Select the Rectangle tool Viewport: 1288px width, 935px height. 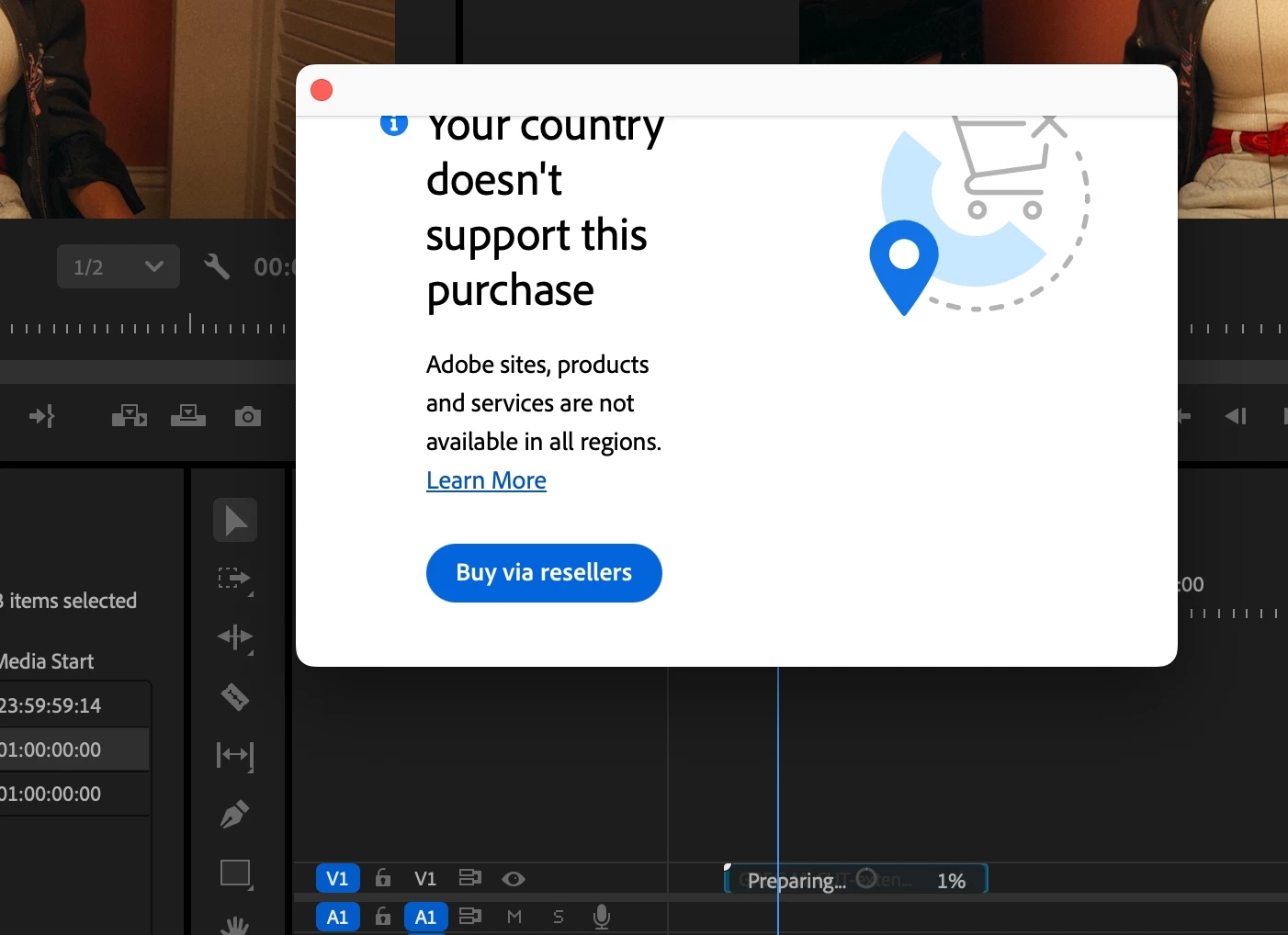coord(236,873)
